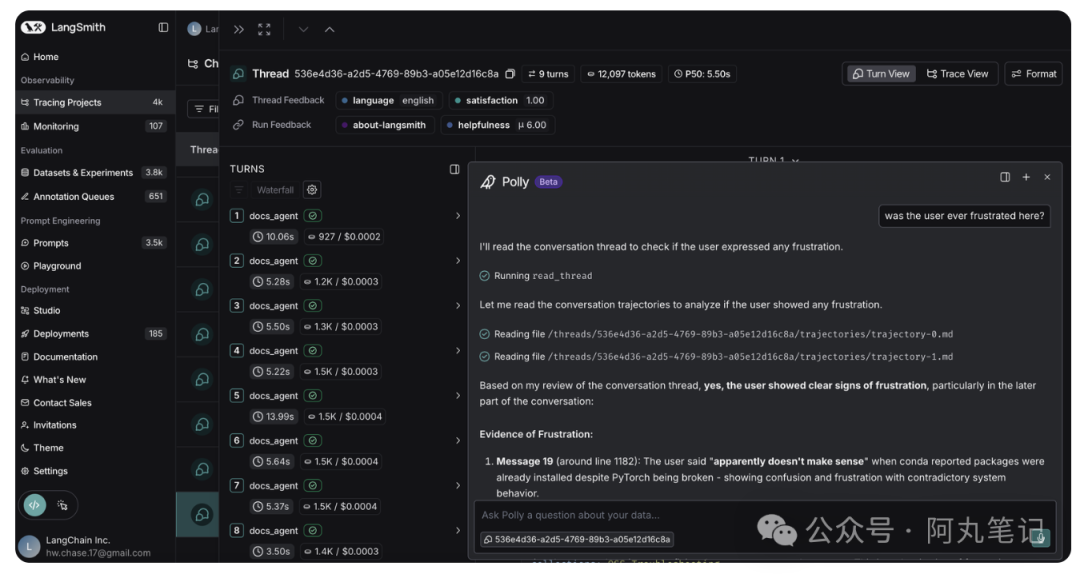Toggle the code mode button in the sidebar
Image resolution: width=1080 pixels, height=574 pixels.
coord(35,505)
